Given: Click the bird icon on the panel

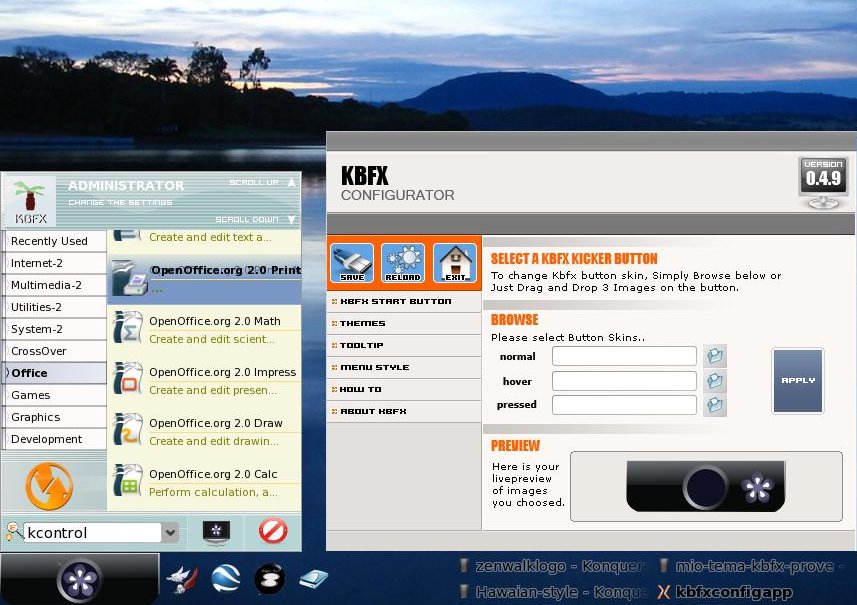Looking at the screenshot, I should click(x=182, y=579).
